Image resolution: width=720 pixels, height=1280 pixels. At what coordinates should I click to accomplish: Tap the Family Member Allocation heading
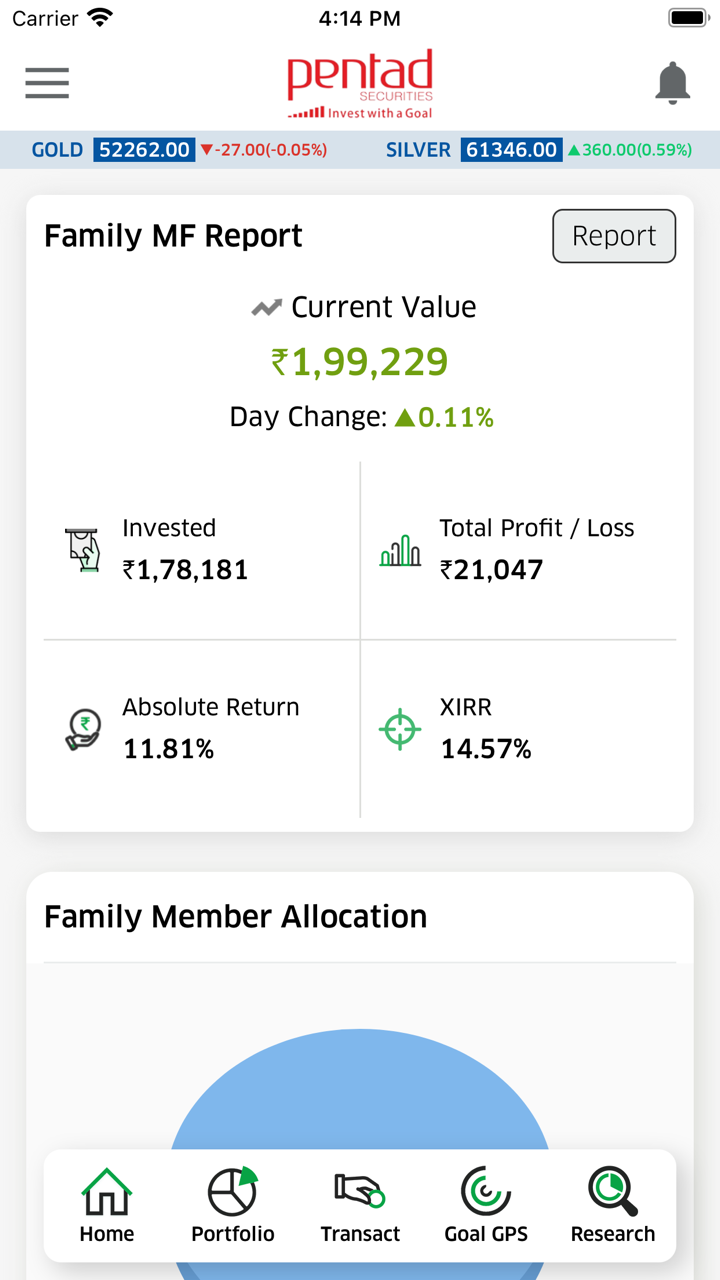click(x=236, y=917)
